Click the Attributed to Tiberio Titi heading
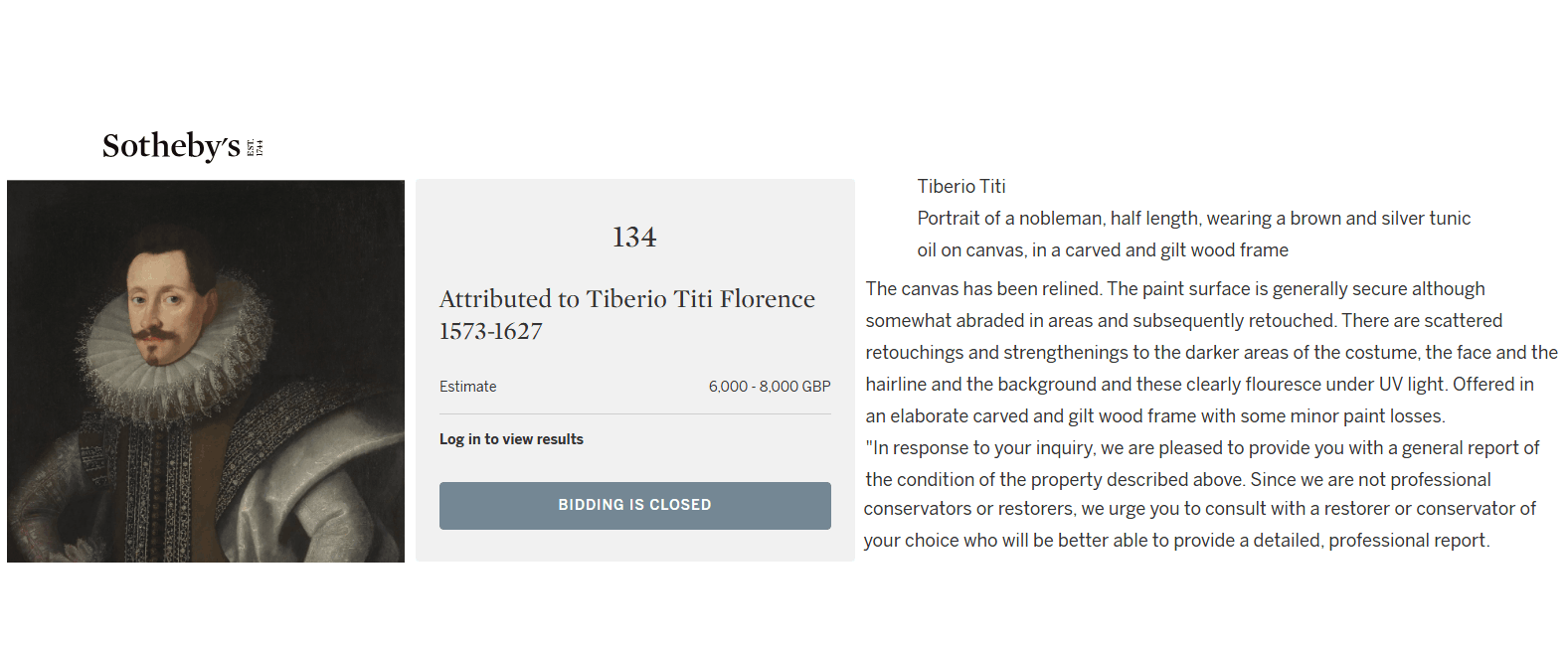Screen dimensions: 1568x652 pyautogui.click(x=626, y=299)
